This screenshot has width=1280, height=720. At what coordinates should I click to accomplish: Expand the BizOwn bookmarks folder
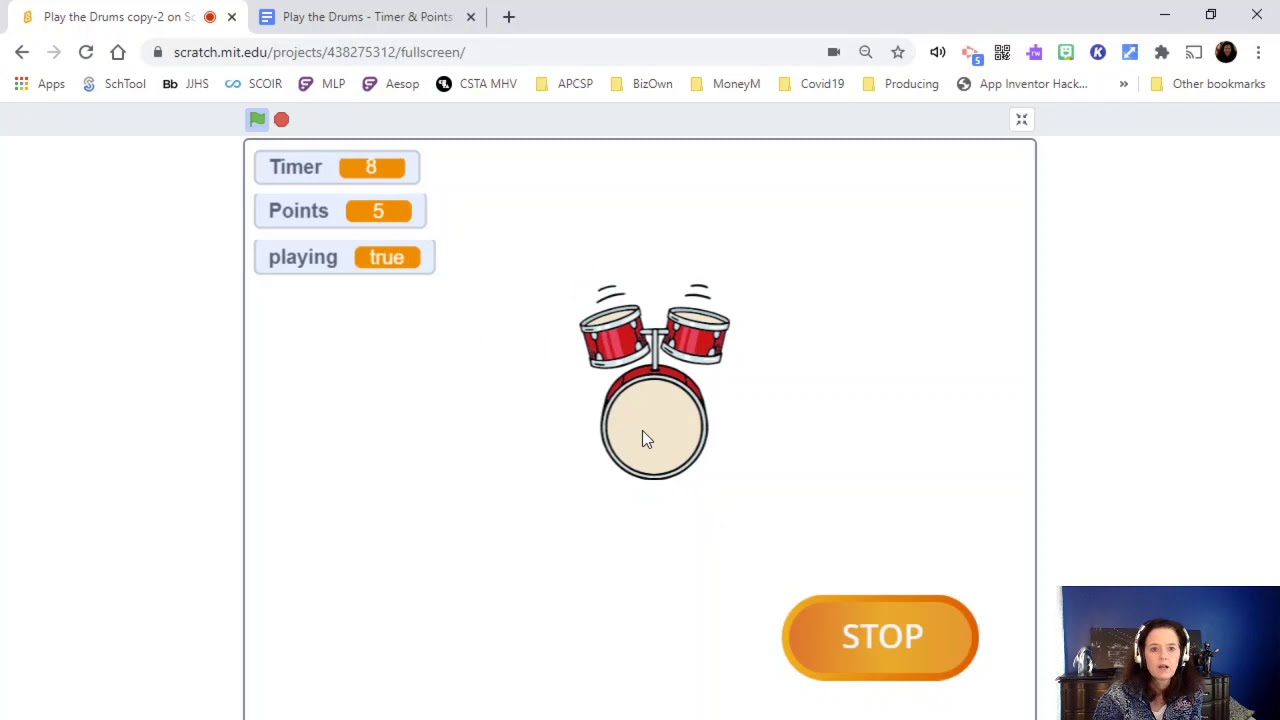641,84
